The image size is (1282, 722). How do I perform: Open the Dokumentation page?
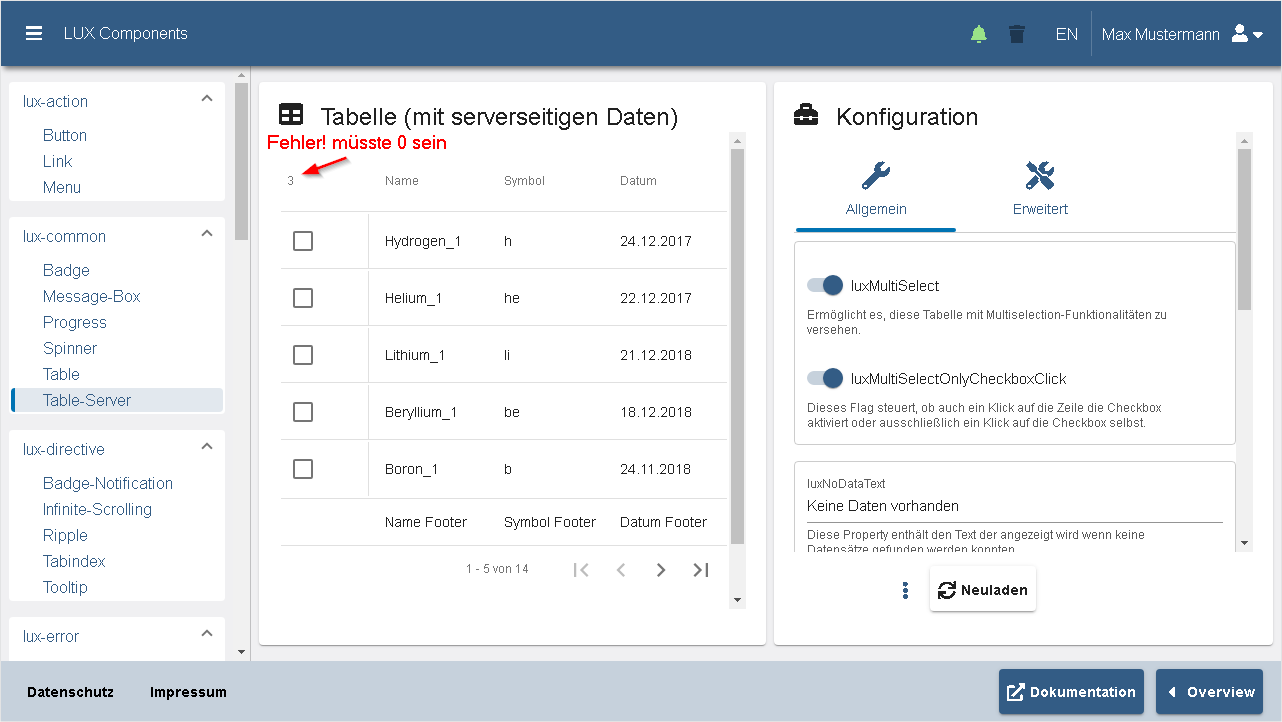click(1070, 691)
